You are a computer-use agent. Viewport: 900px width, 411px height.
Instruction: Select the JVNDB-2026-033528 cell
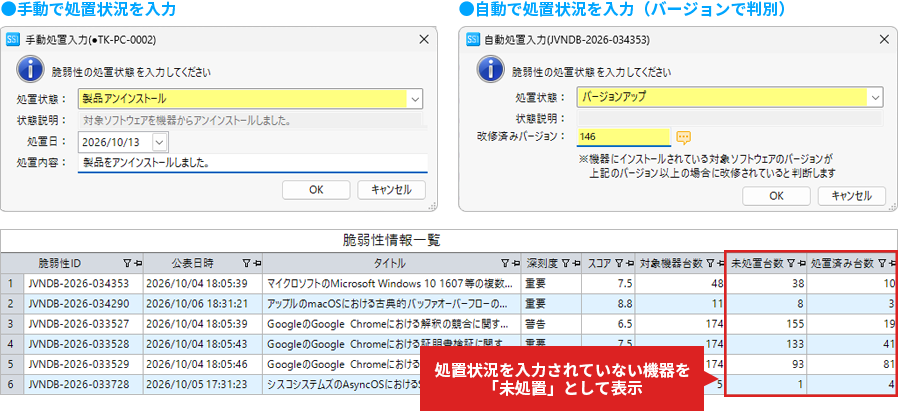point(83,344)
